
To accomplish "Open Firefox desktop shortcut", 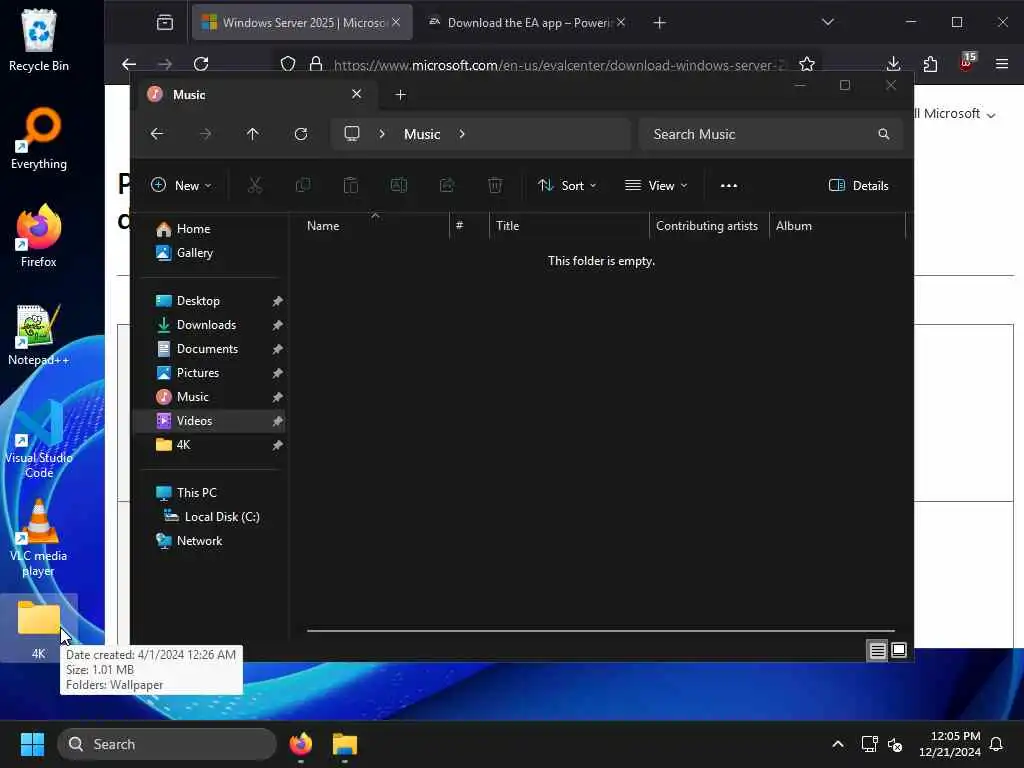I will click(x=39, y=236).
